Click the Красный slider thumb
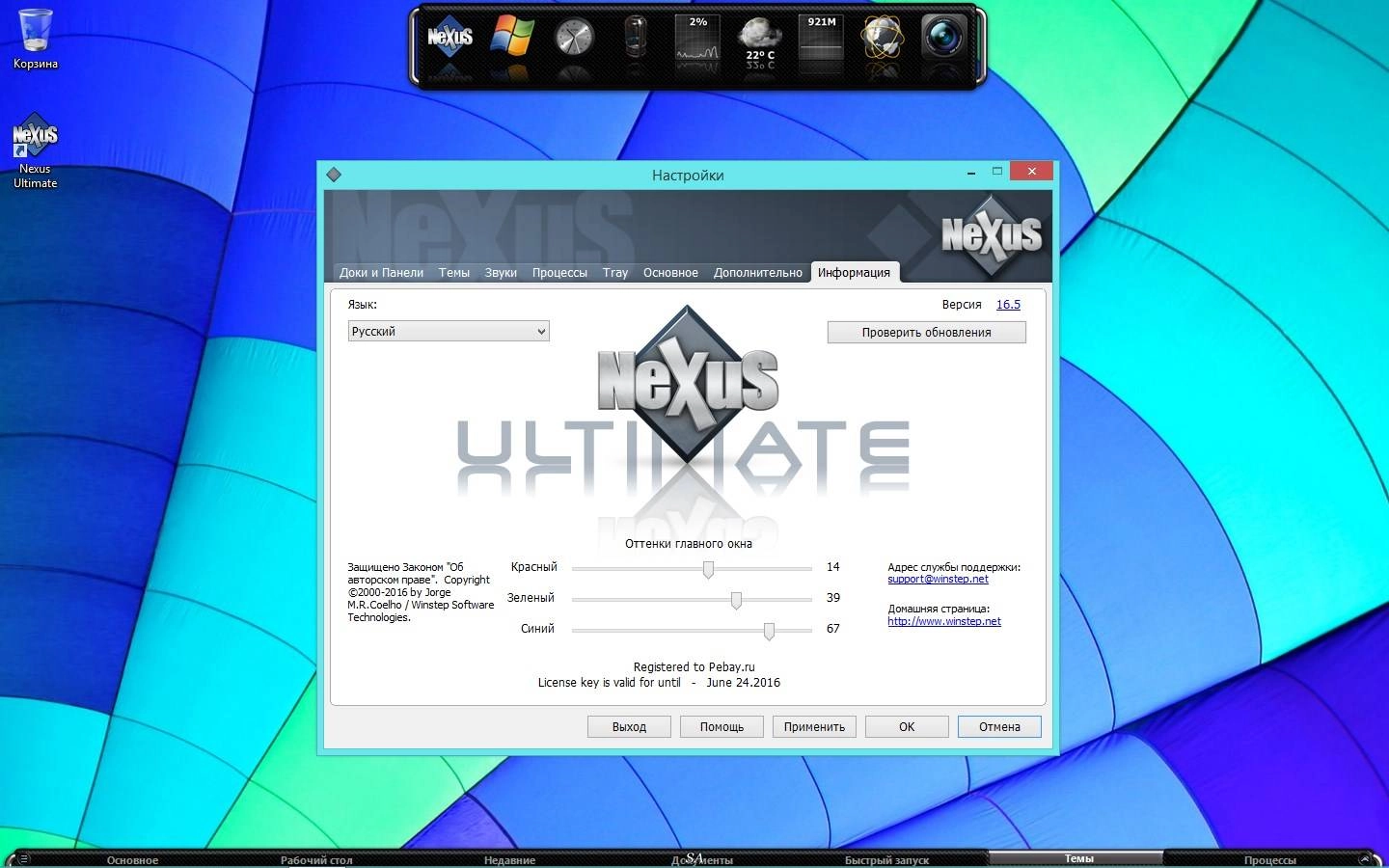 [708, 570]
